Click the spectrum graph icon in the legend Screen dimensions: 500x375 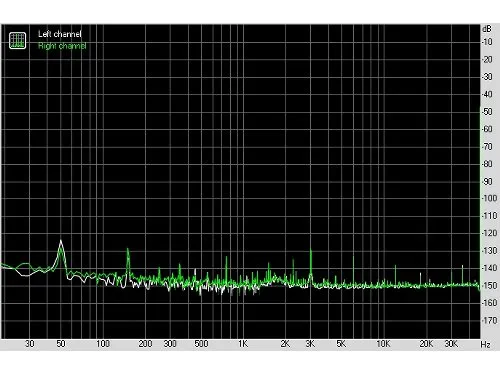point(17,40)
